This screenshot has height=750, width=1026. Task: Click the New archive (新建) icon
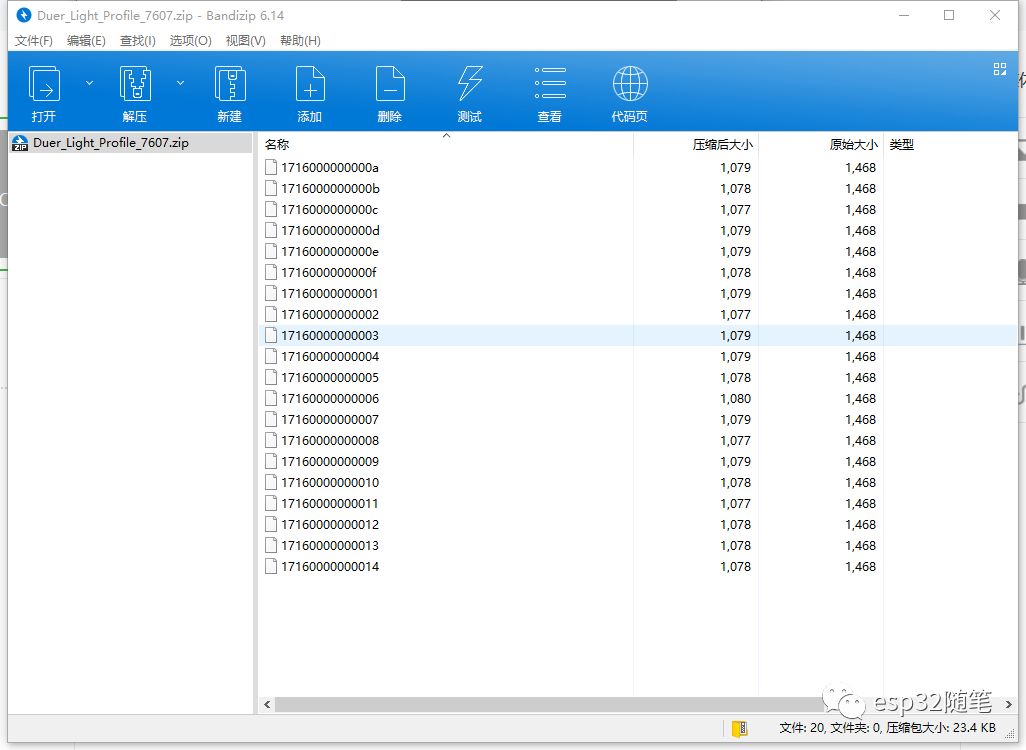(x=230, y=84)
